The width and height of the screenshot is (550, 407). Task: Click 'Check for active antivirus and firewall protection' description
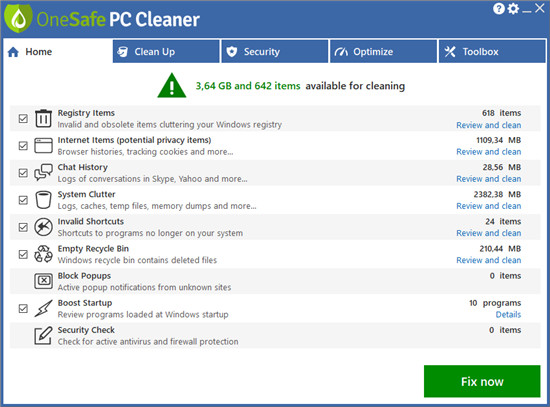click(148, 342)
